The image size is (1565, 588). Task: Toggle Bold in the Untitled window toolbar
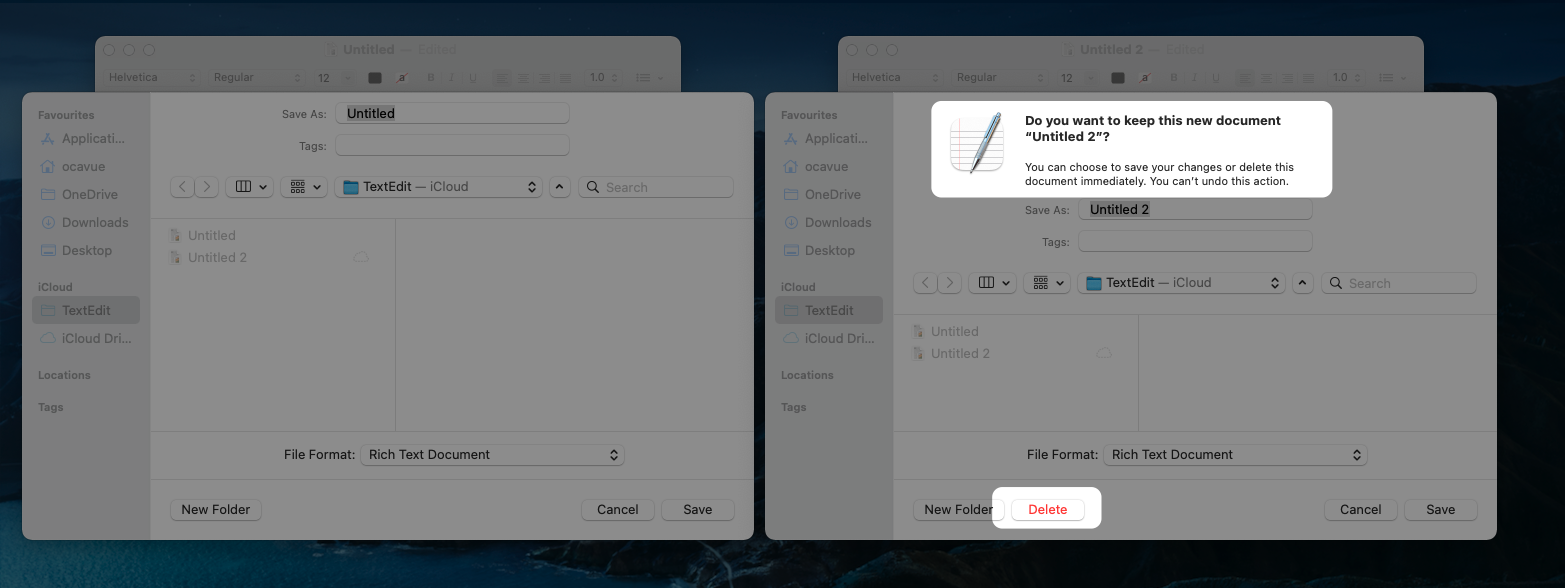(431, 77)
